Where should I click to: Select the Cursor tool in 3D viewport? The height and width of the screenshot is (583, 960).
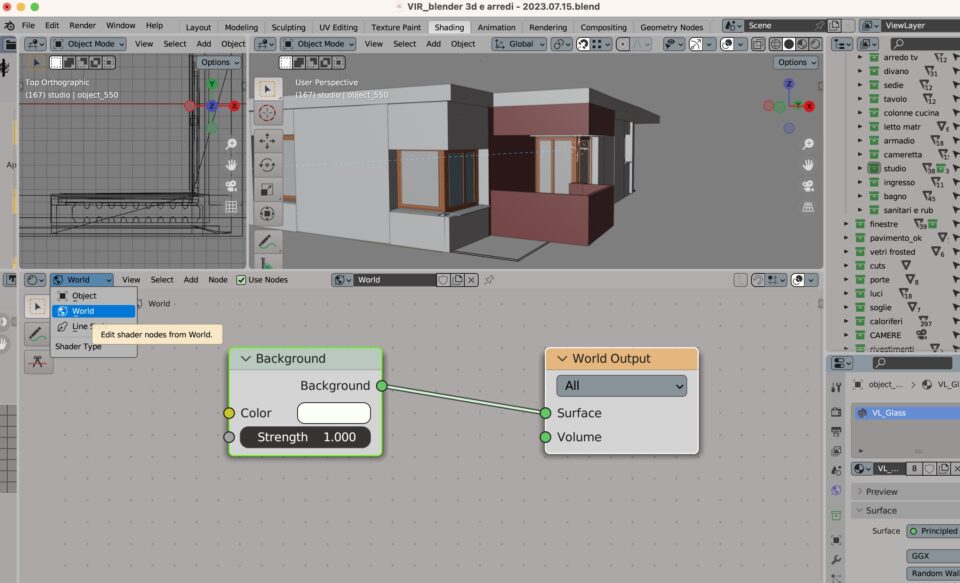coord(267,113)
